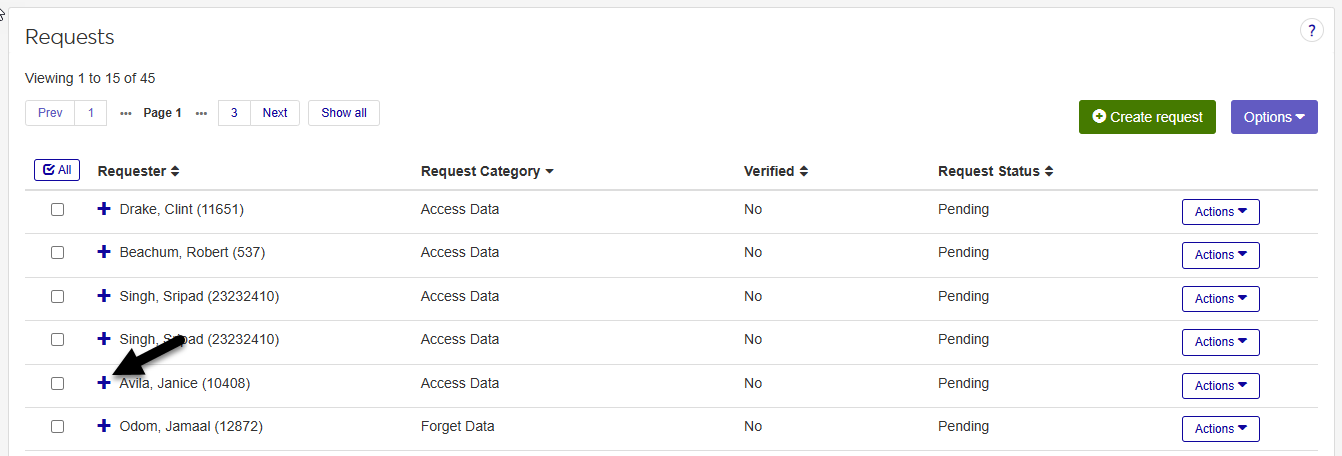This screenshot has width=1342, height=456.
Task: Click the Create request button
Action: pyautogui.click(x=1147, y=117)
